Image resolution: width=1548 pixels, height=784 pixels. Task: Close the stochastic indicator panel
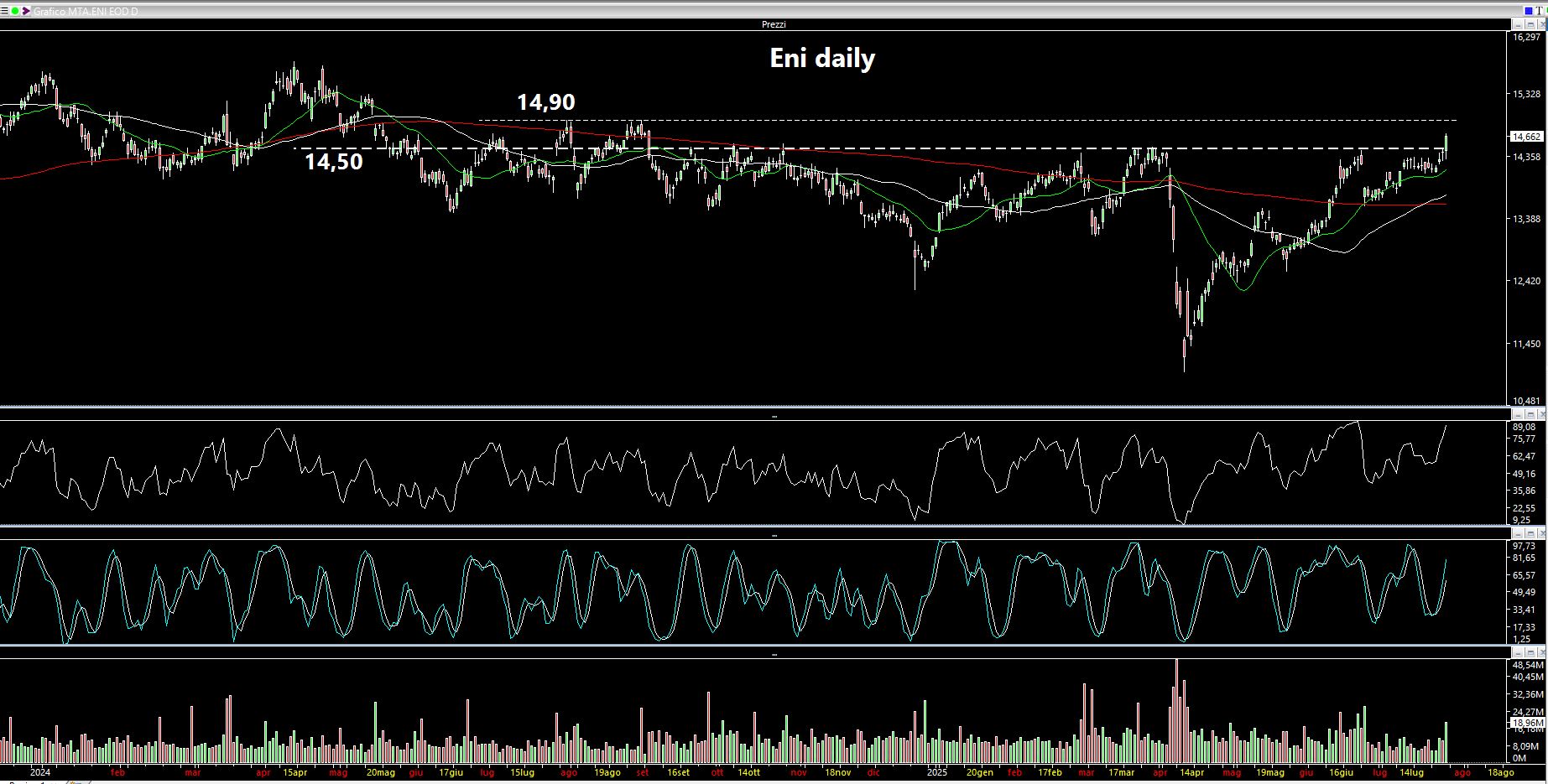click(x=1542, y=533)
